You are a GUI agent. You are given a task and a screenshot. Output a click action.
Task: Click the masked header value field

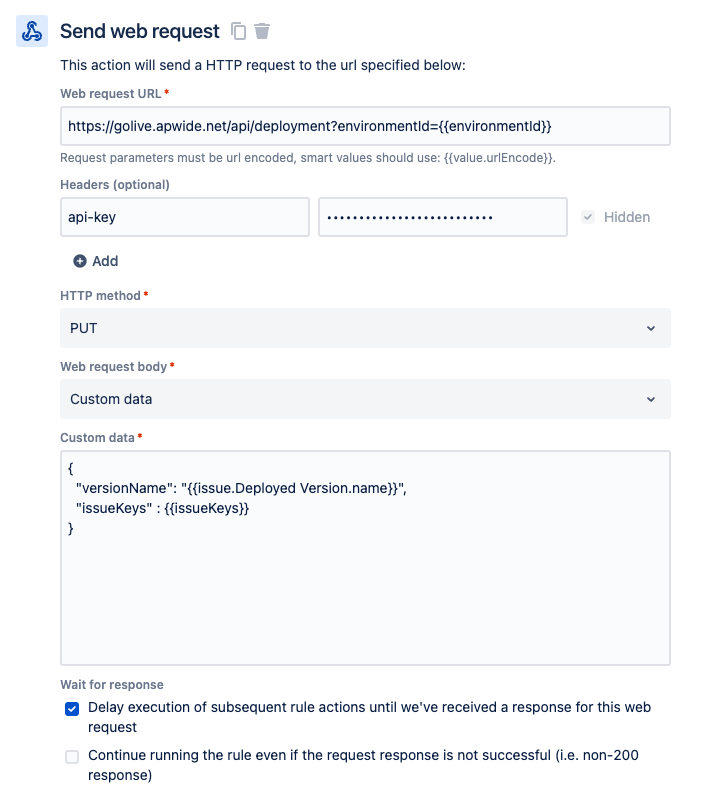click(442, 217)
